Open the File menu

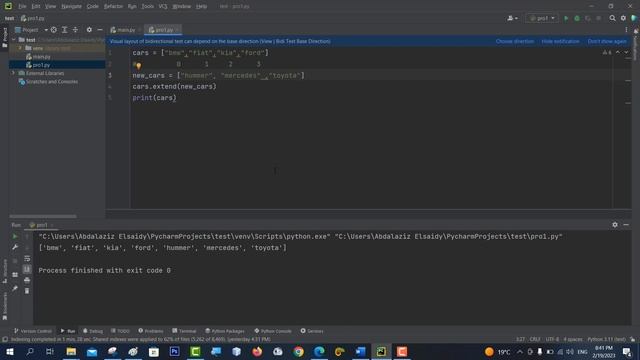point(22,7)
